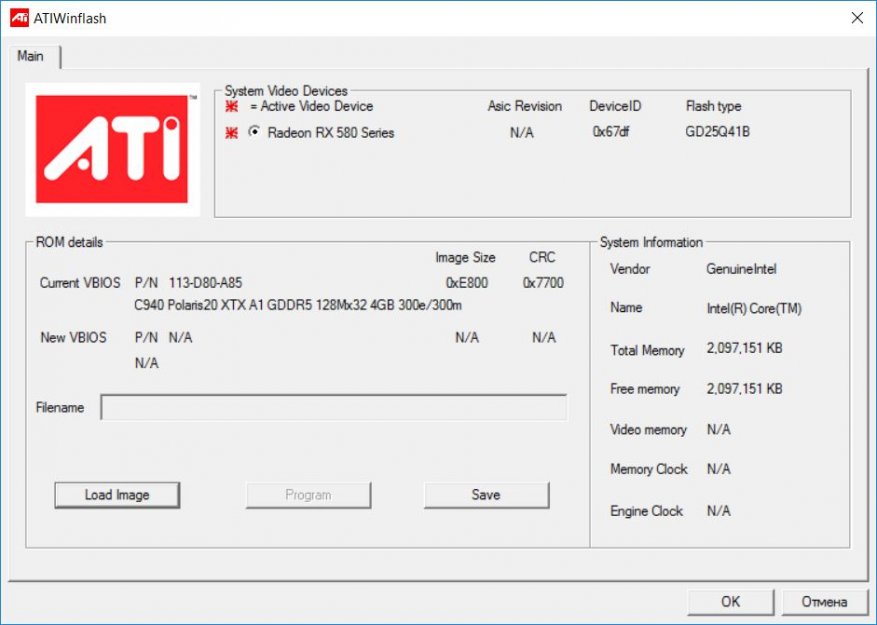The image size is (877, 625).
Task: Click the large ATI logo image
Action: tap(112, 150)
